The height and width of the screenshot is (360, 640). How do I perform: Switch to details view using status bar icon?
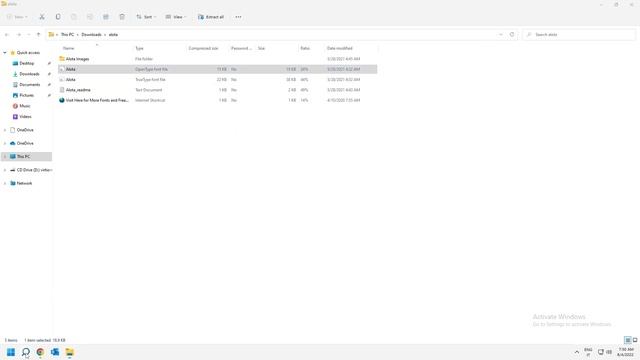628,340
